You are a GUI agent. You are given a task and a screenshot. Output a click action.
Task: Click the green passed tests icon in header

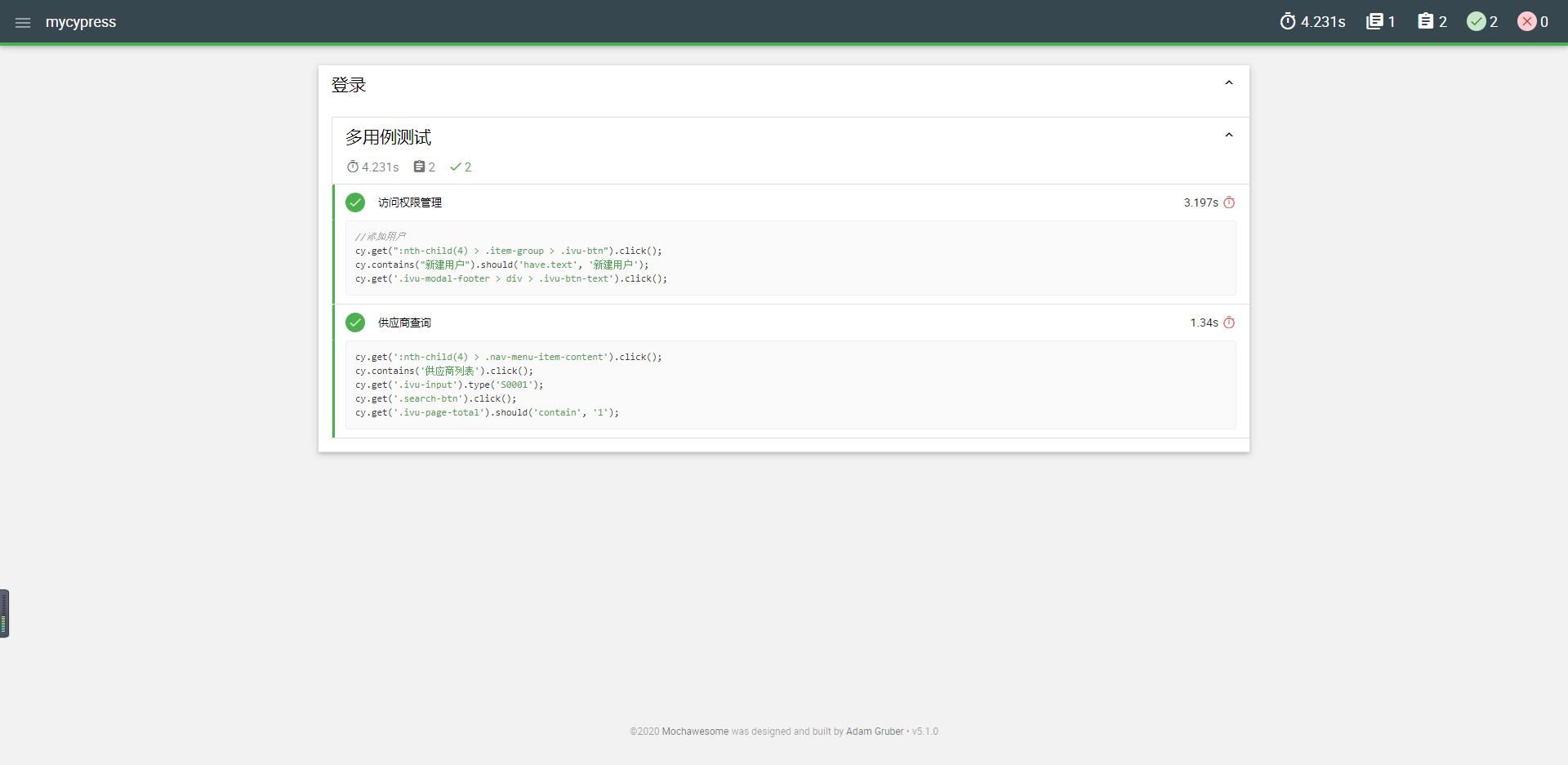(1477, 21)
